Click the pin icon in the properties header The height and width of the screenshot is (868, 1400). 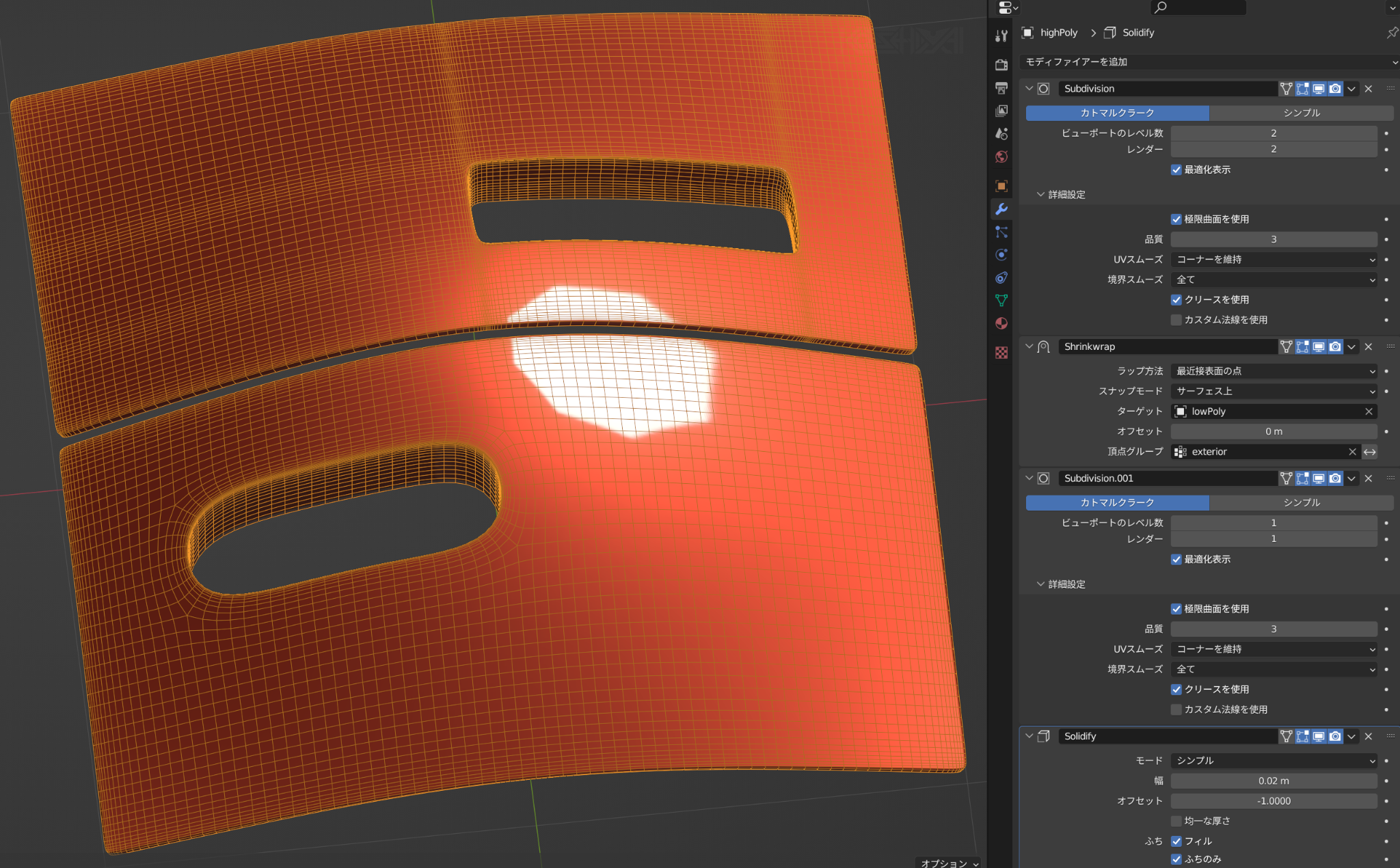(x=1392, y=33)
